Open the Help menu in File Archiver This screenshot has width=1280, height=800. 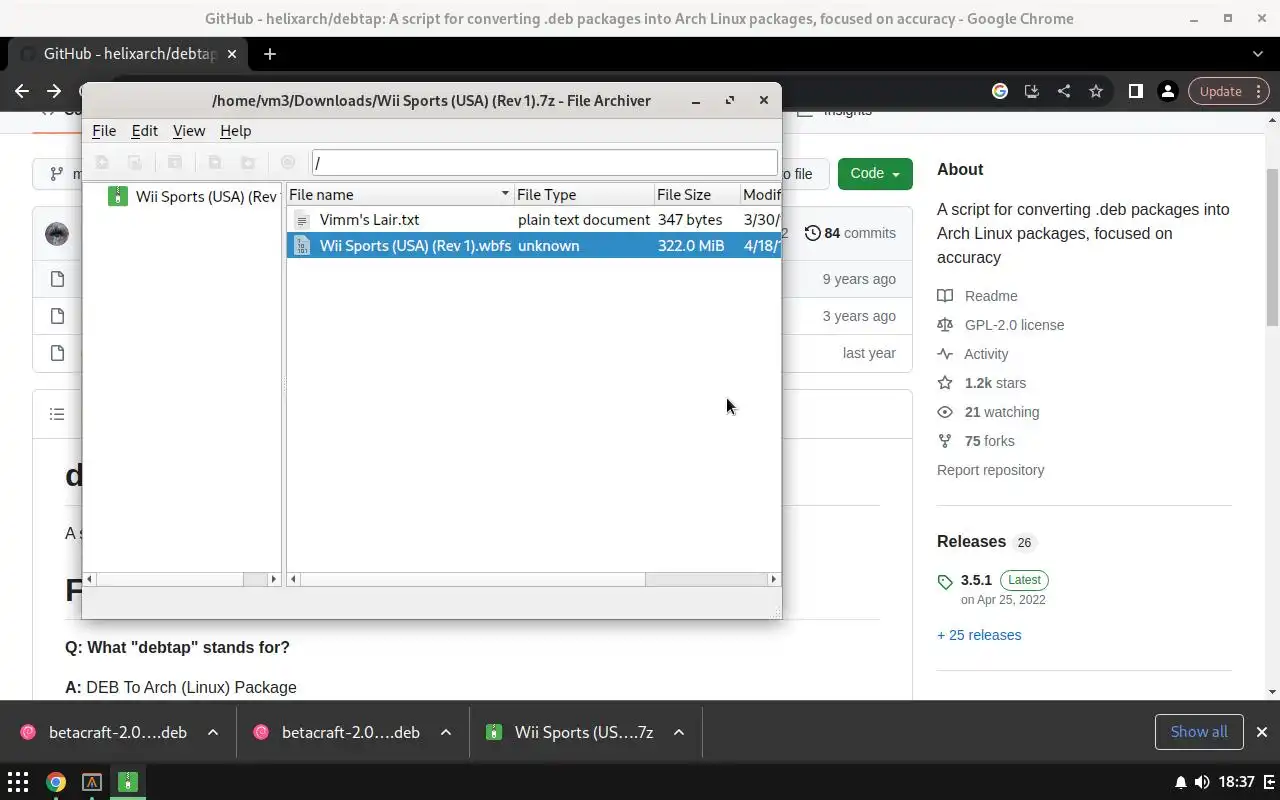click(x=235, y=131)
